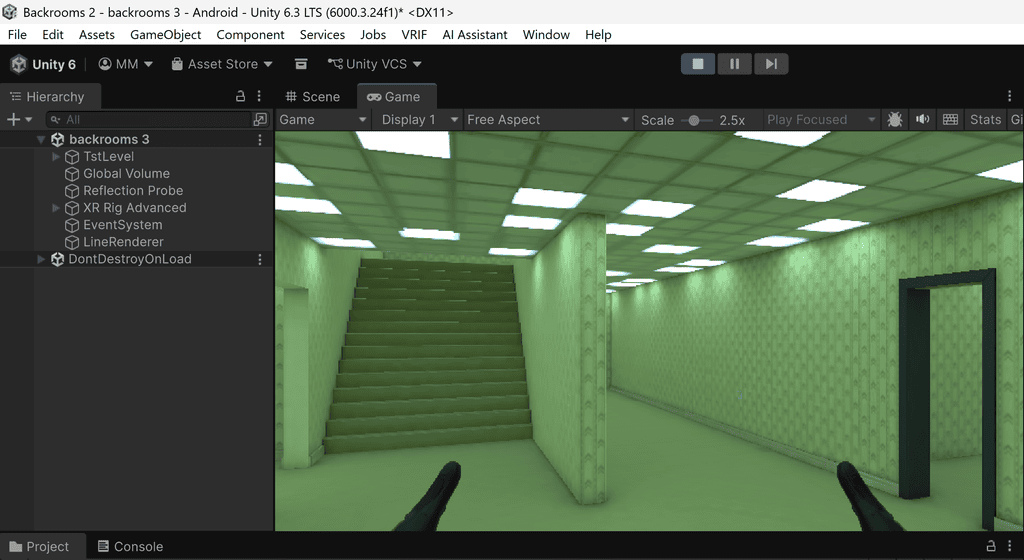Open backrooms 3 scene options menu
This screenshot has height=560, width=1024.
(x=260, y=140)
